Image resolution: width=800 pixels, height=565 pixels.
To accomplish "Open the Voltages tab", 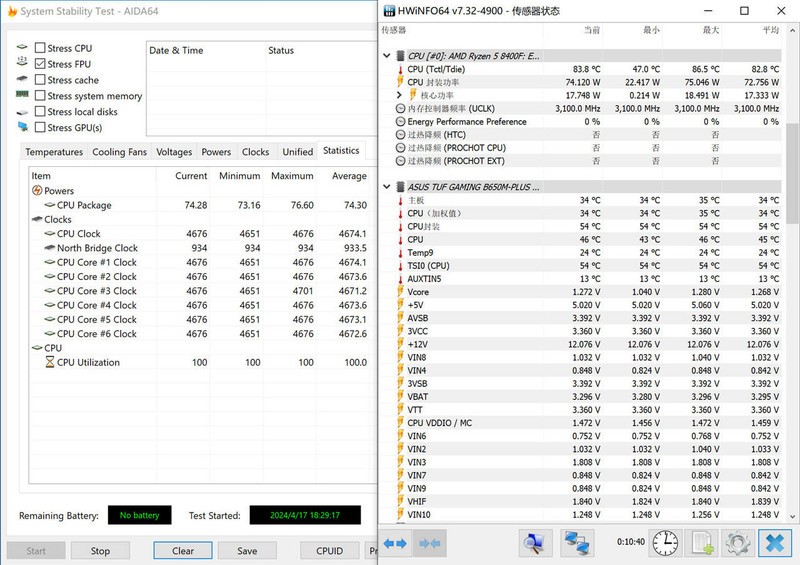I will click(x=174, y=152).
